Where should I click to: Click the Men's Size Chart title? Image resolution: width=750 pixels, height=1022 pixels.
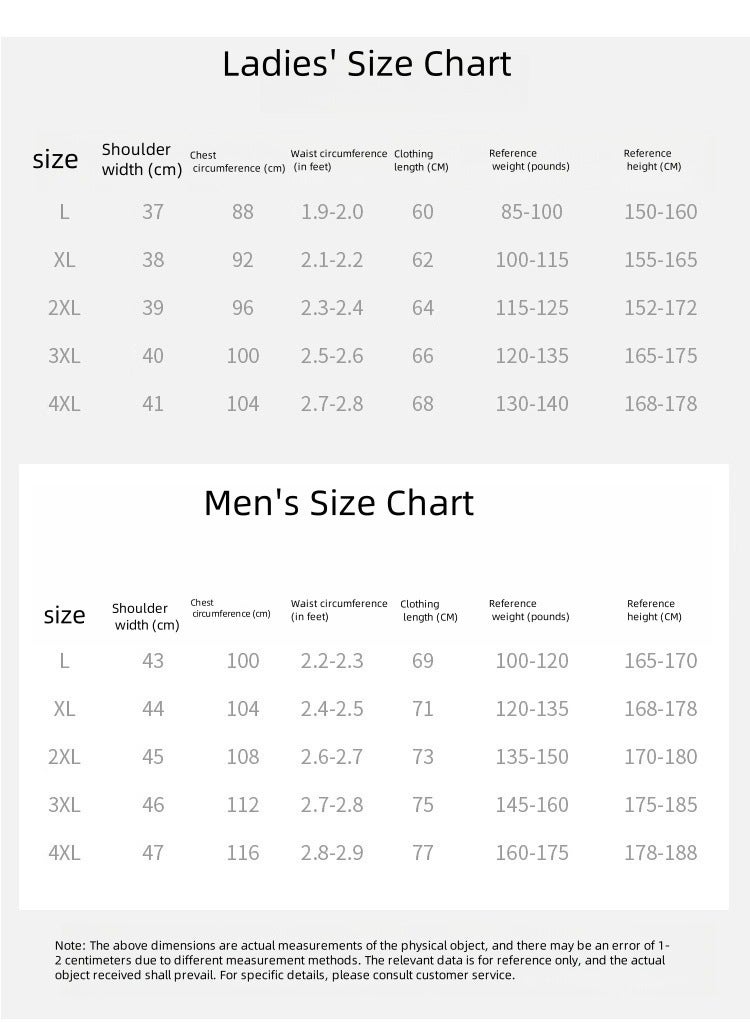339,503
